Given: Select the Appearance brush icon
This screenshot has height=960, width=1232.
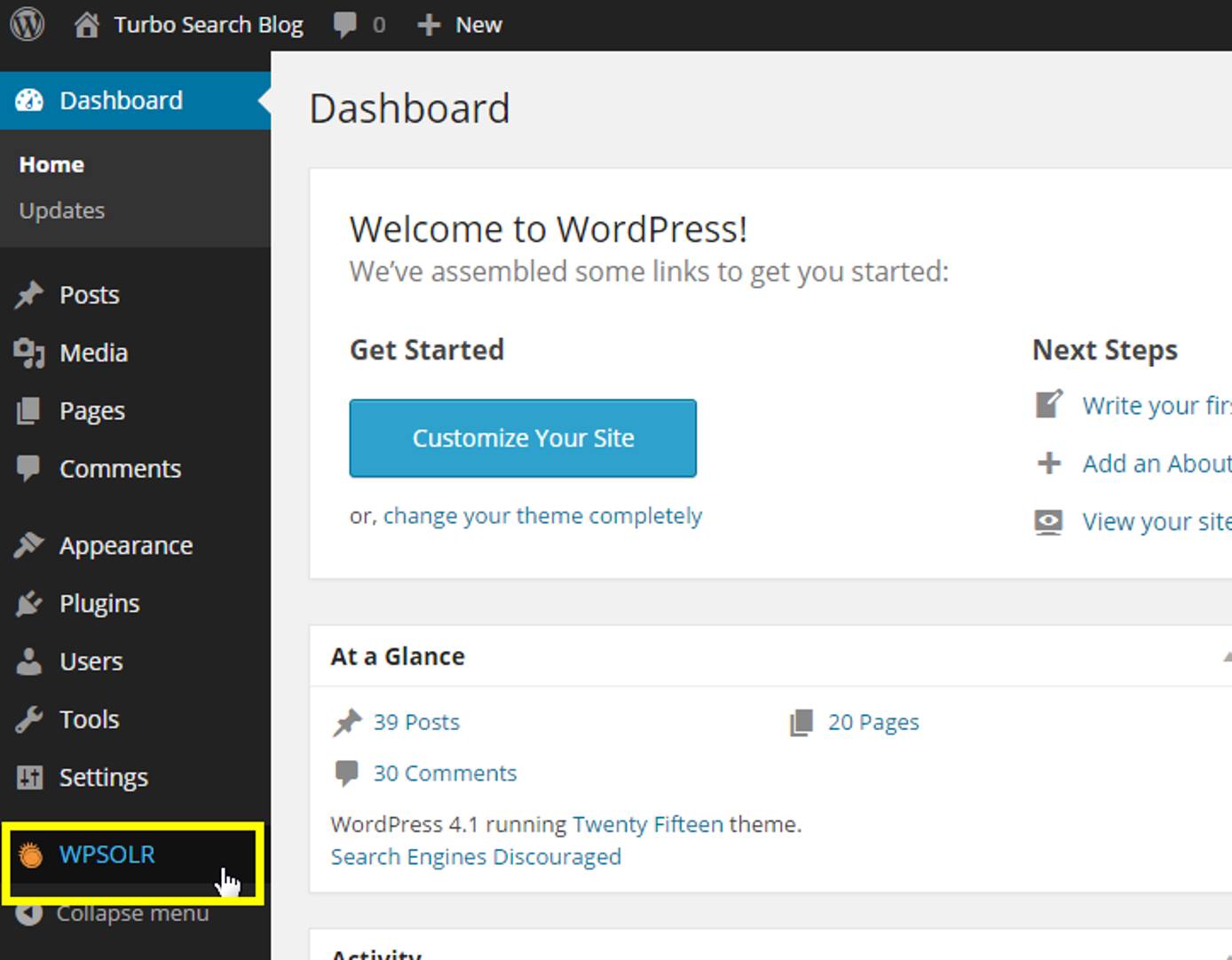Looking at the screenshot, I should click(x=29, y=544).
